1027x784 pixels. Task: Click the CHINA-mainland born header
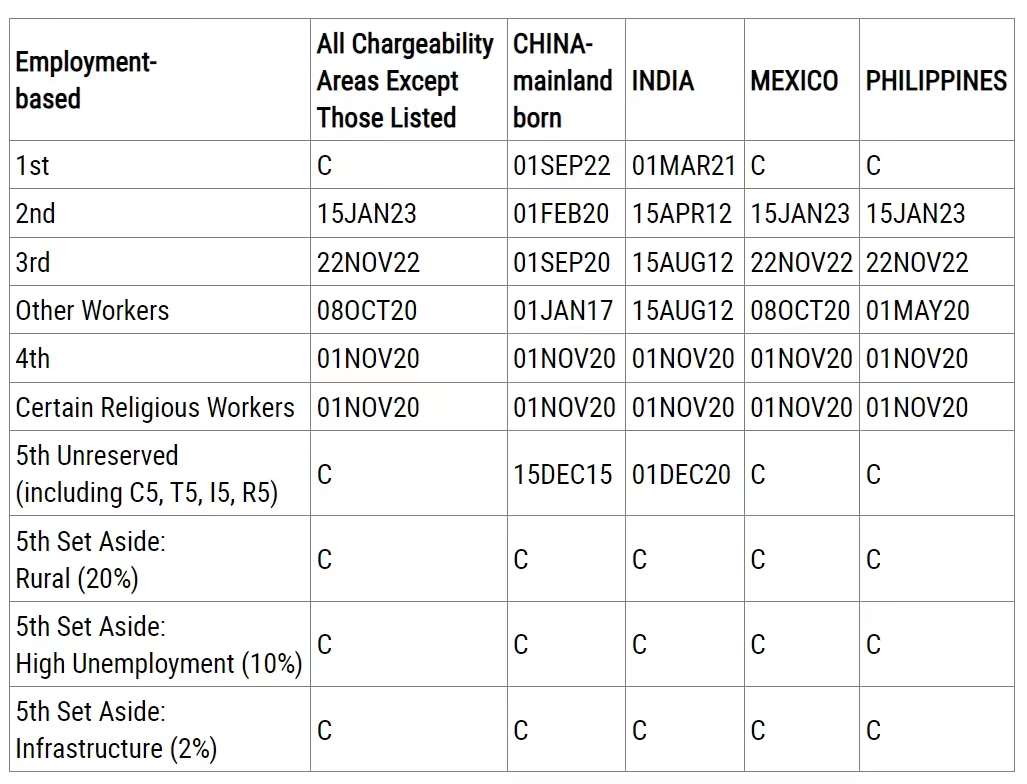[x=563, y=81]
